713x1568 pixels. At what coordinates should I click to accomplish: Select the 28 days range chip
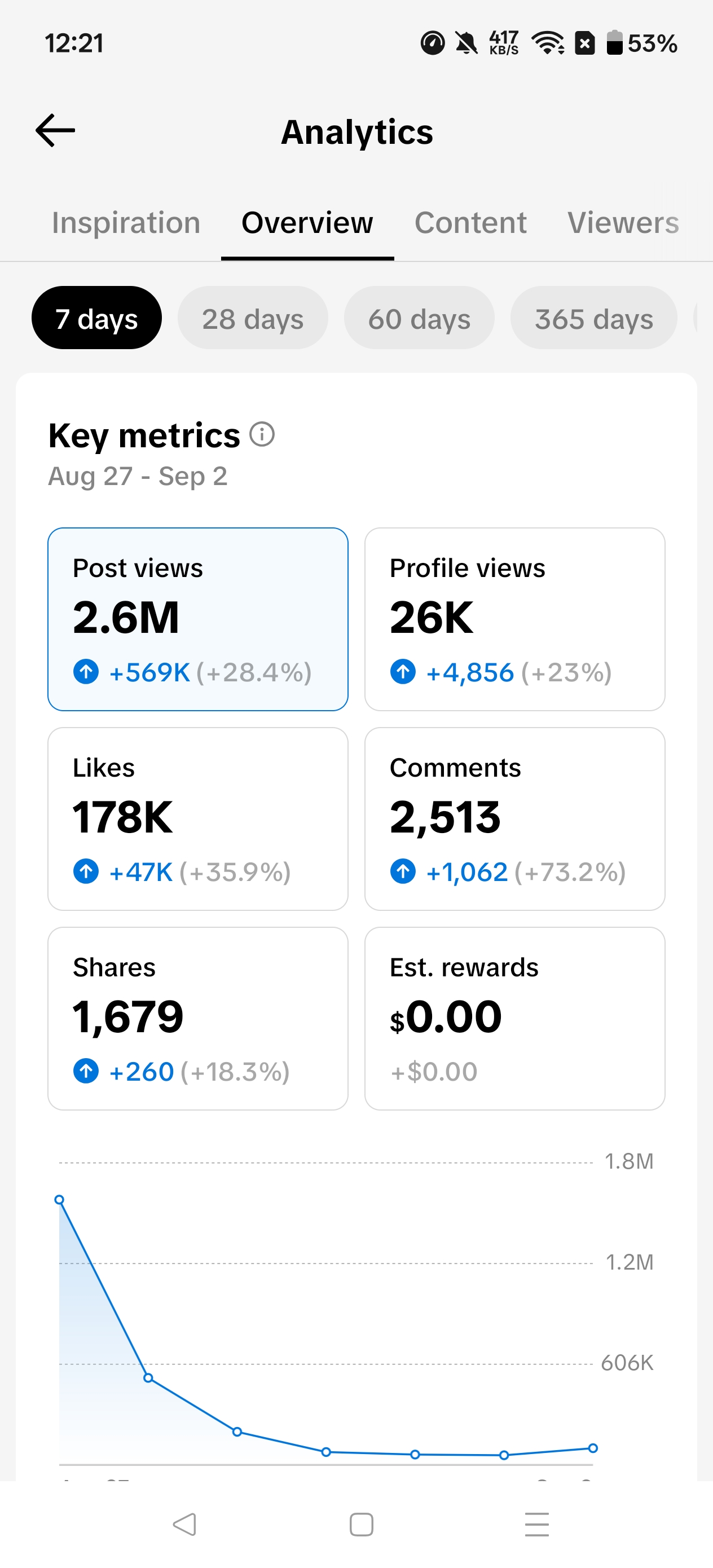pyautogui.click(x=253, y=318)
